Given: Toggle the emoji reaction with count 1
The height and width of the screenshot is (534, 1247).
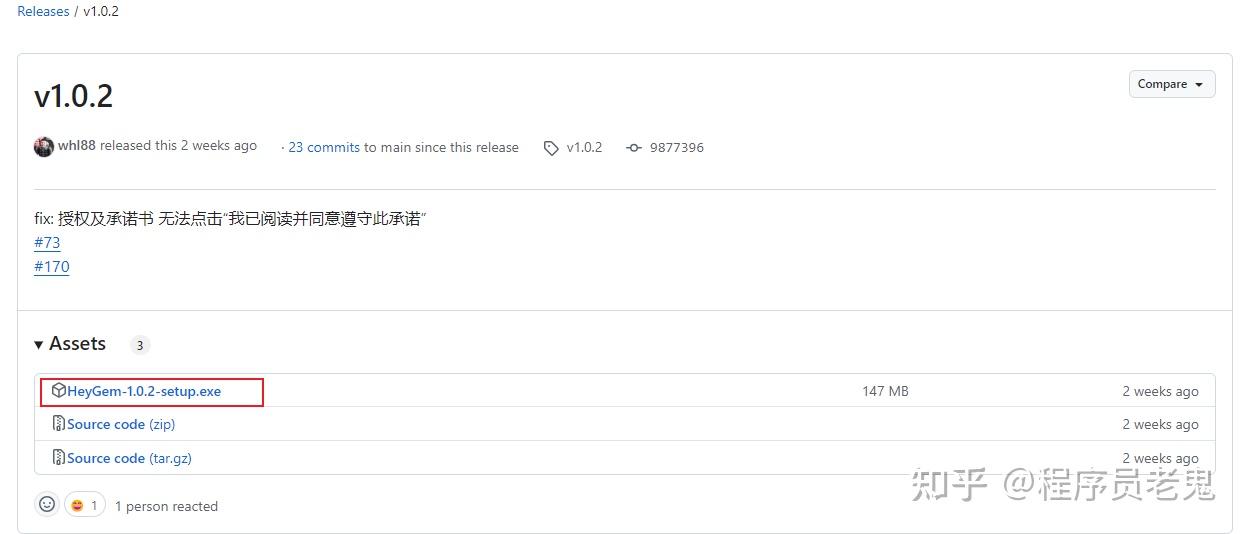Looking at the screenshot, I should (85, 505).
